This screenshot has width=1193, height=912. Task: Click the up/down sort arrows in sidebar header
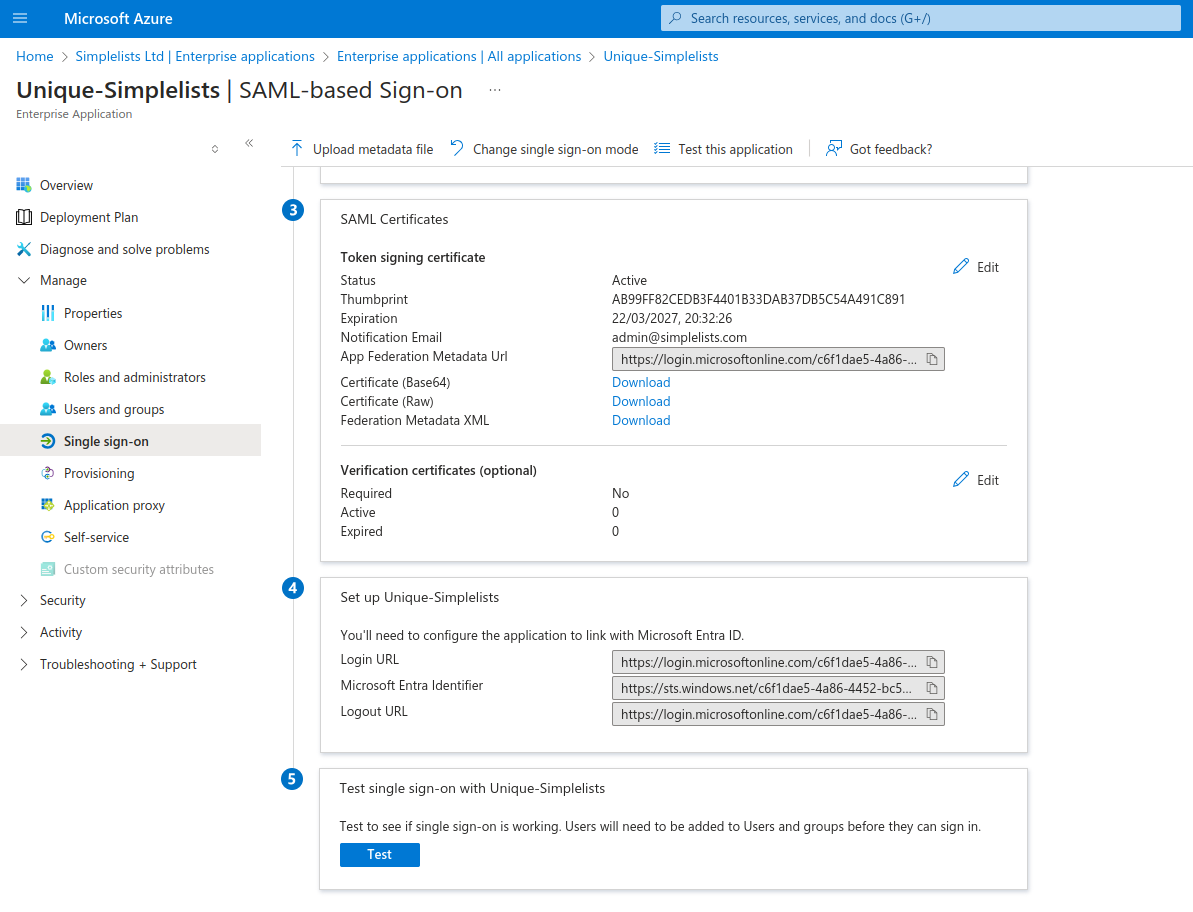coord(215,149)
